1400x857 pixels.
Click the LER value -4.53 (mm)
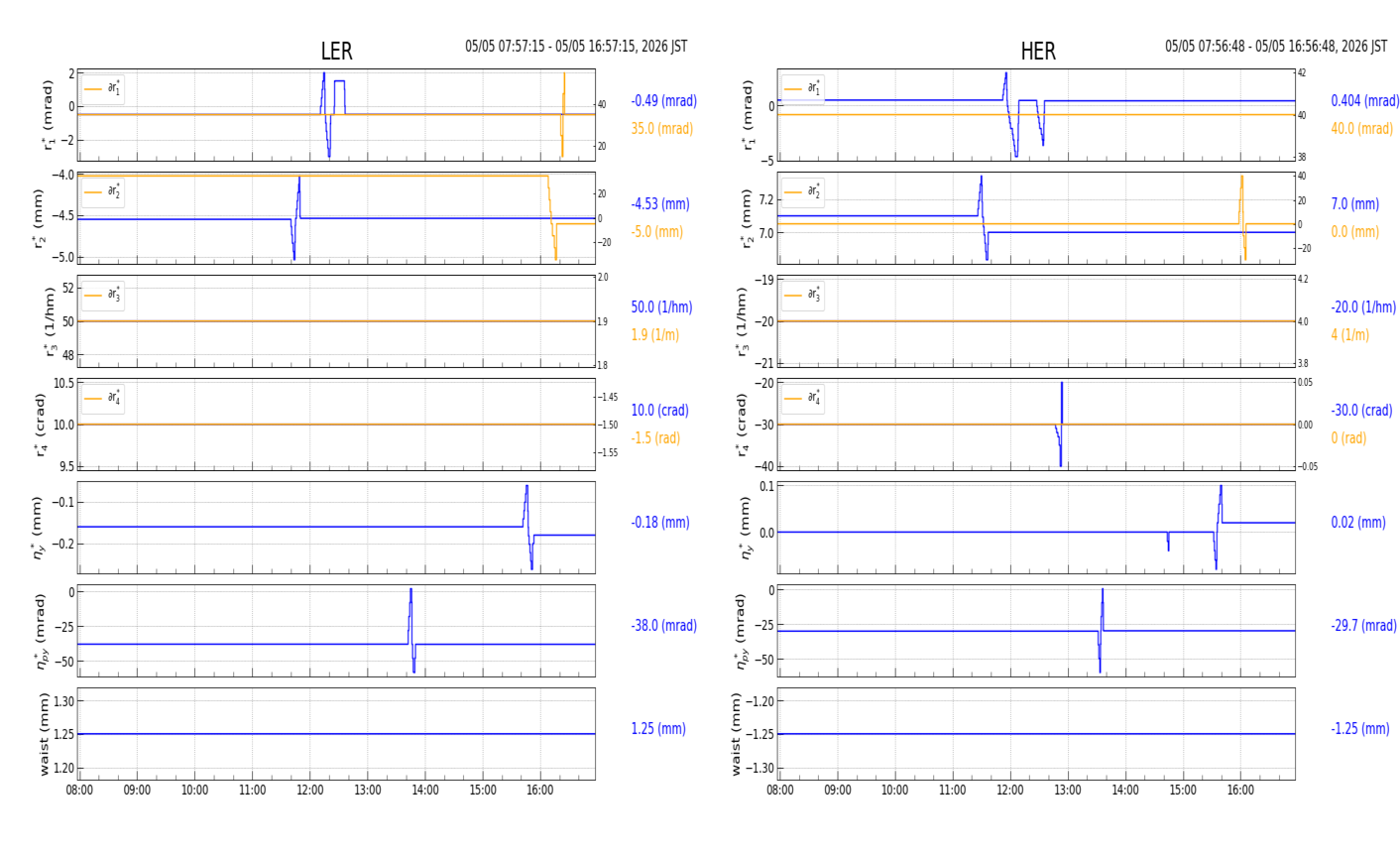click(659, 203)
